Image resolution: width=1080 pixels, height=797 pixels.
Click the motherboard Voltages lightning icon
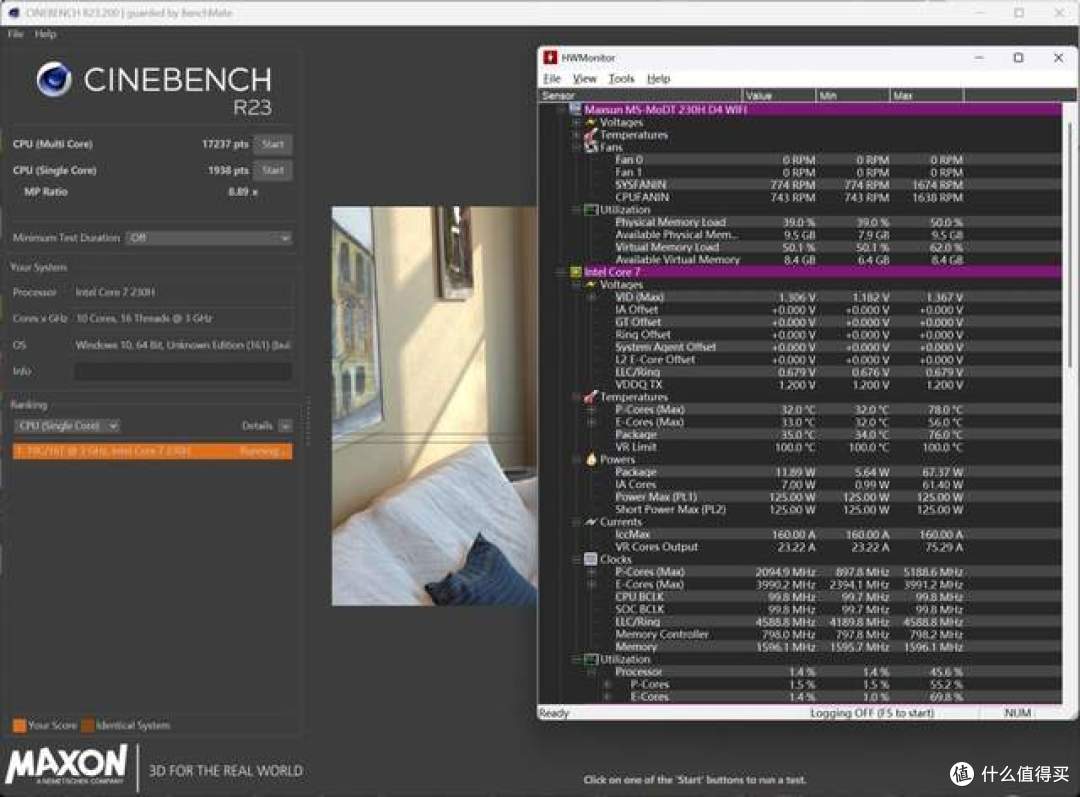[590, 122]
